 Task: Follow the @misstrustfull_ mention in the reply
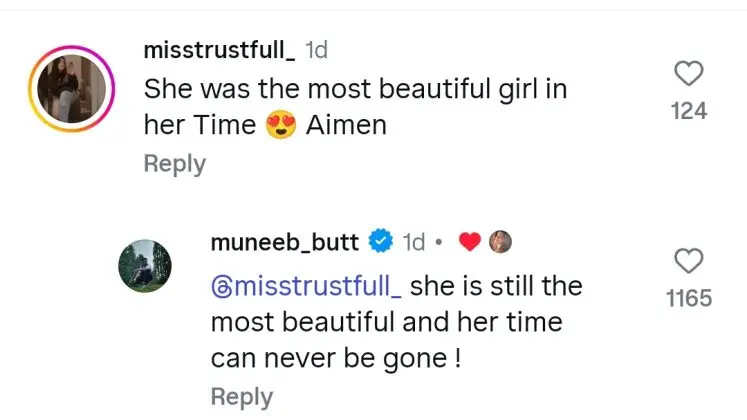pyautogui.click(x=306, y=287)
